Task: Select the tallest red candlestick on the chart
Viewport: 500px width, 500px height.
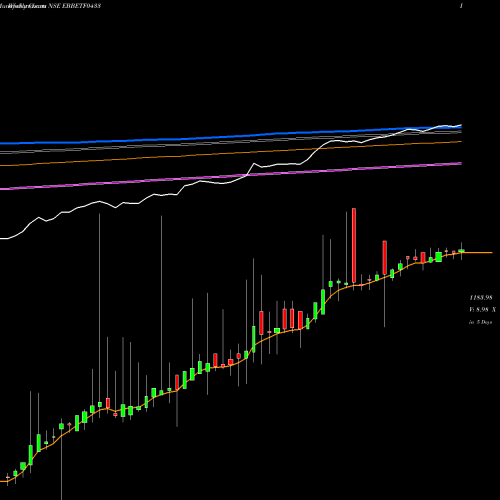Action: coord(354,246)
